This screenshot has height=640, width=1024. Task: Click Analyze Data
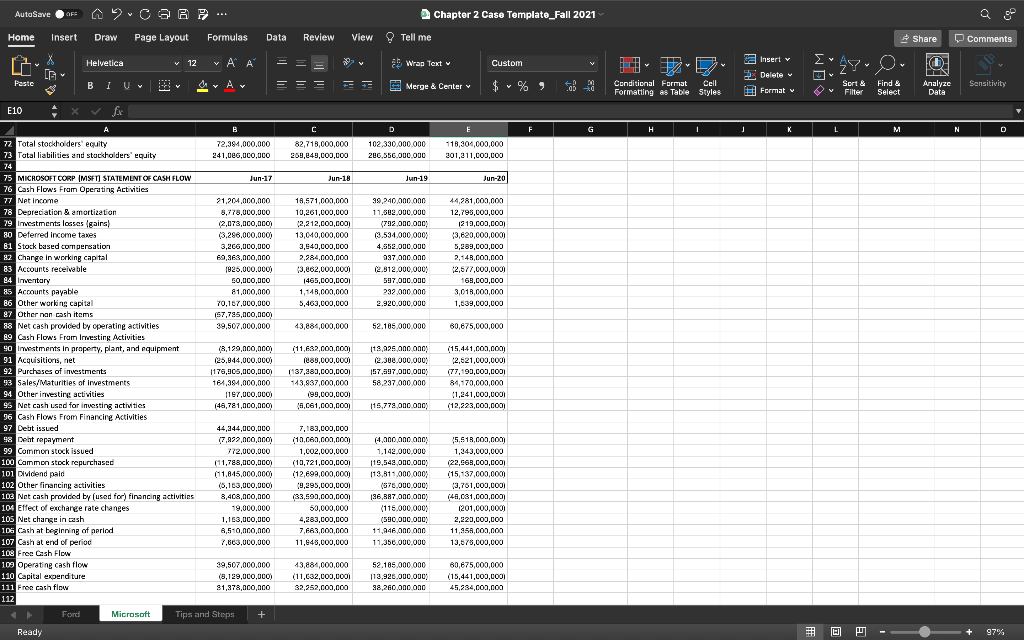tap(936, 75)
